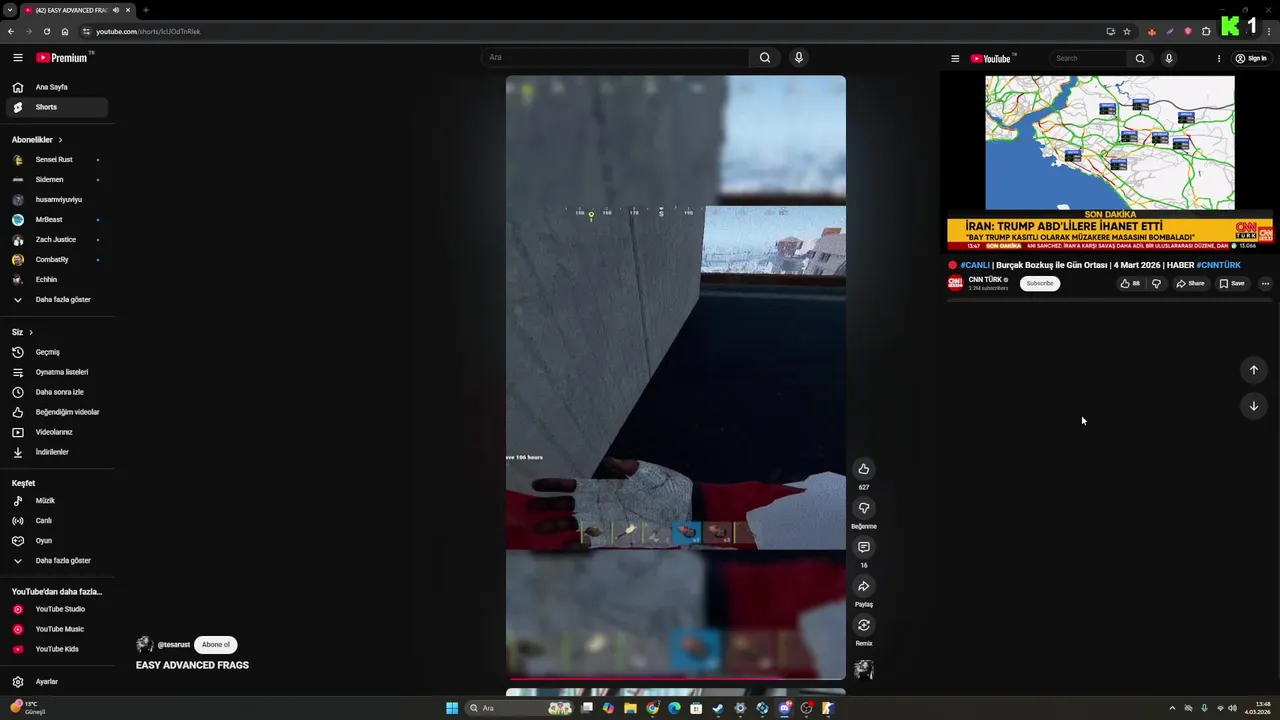
Task: Open CombatRy channel in subscriptions
Action: point(57,260)
